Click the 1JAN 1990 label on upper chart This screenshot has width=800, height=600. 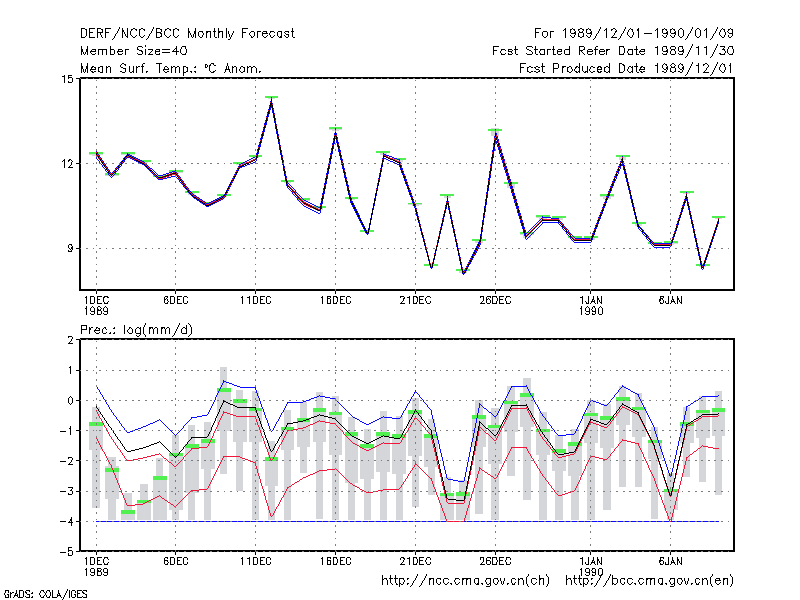point(591,306)
